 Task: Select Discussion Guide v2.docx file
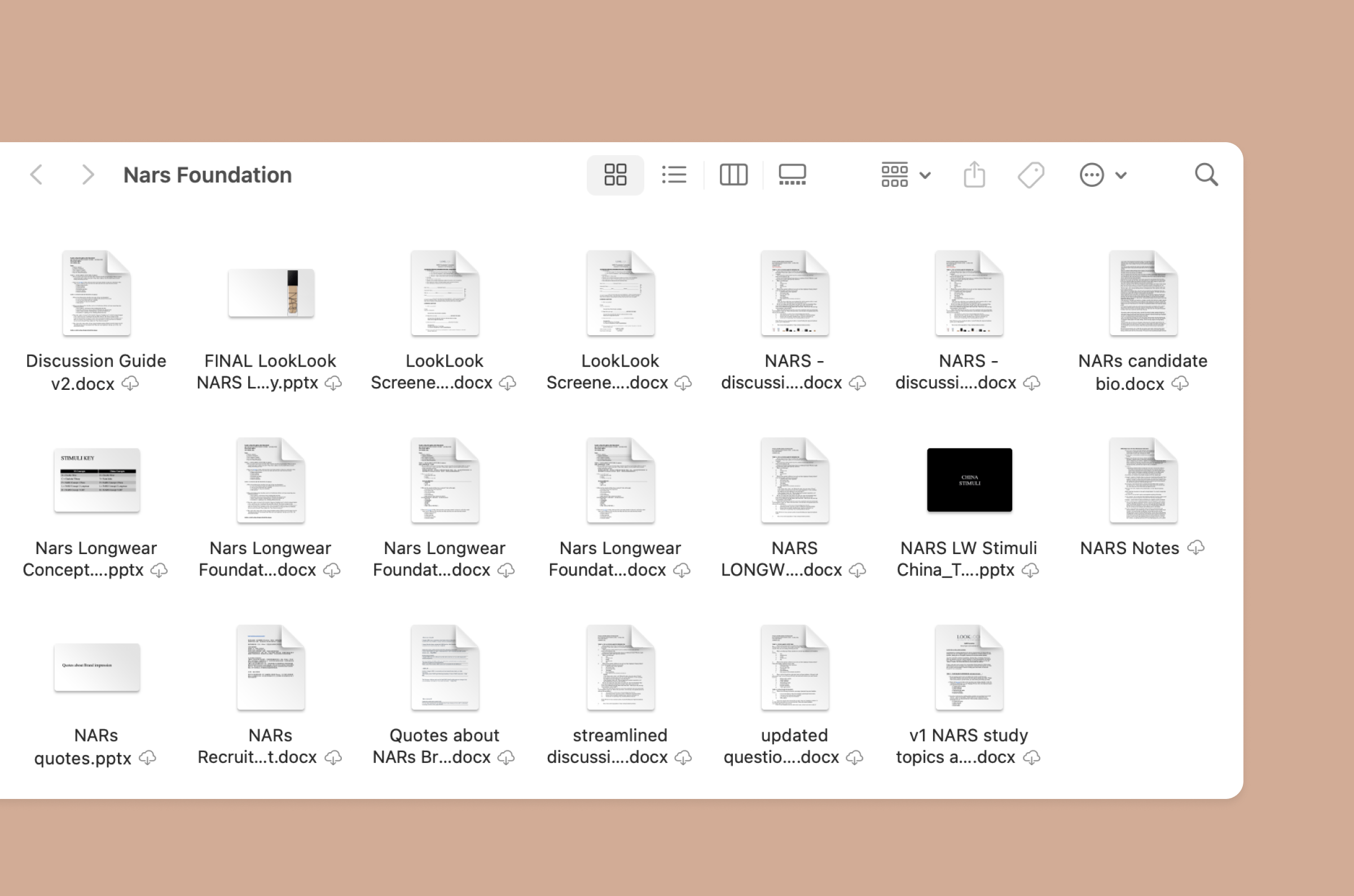[x=96, y=293]
